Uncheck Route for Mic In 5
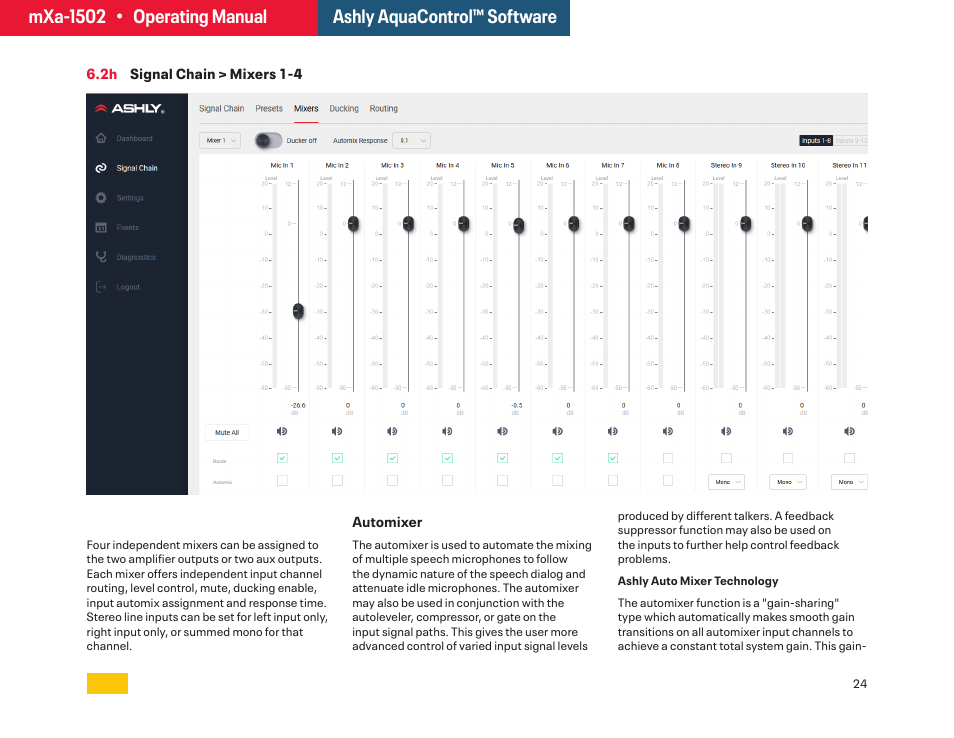The width and height of the screenshot is (954, 738). tap(503, 458)
